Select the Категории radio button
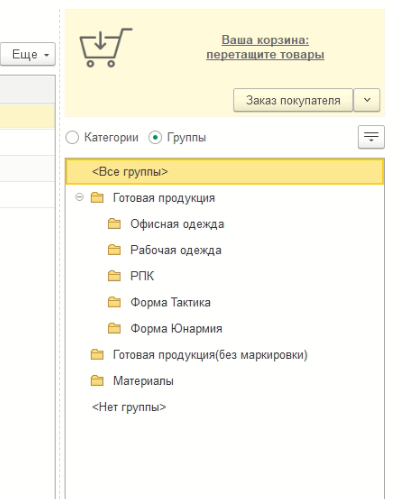The width and height of the screenshot is (402, 499). (72, 137)
